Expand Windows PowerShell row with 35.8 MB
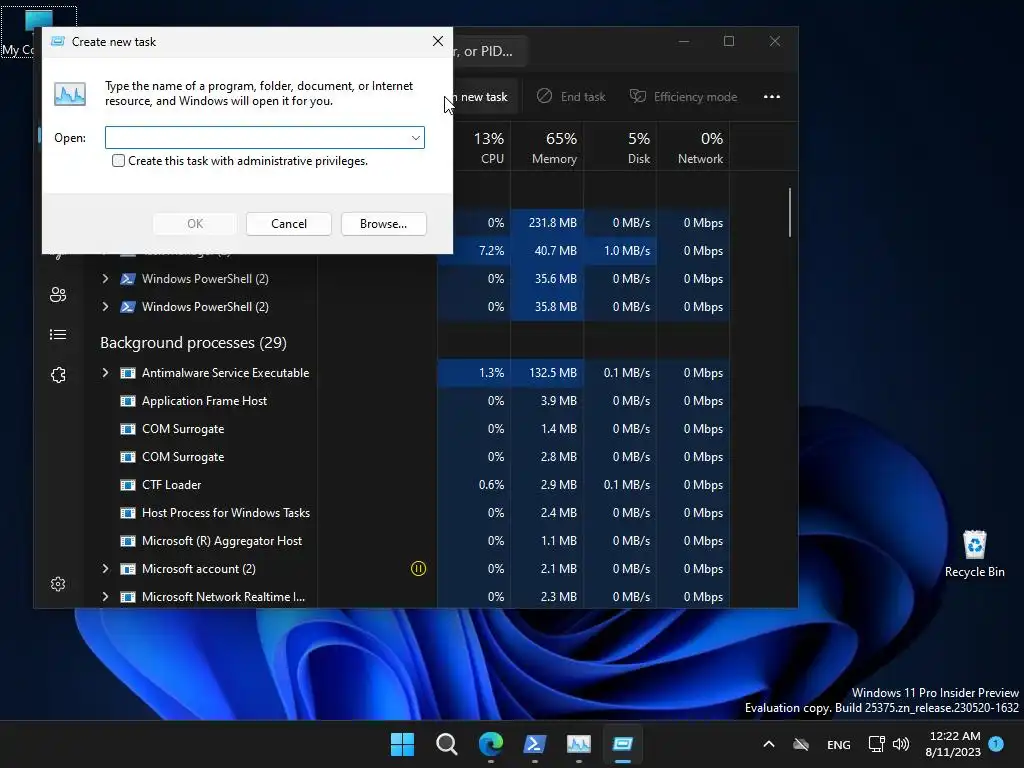 [x=105, y=306]
